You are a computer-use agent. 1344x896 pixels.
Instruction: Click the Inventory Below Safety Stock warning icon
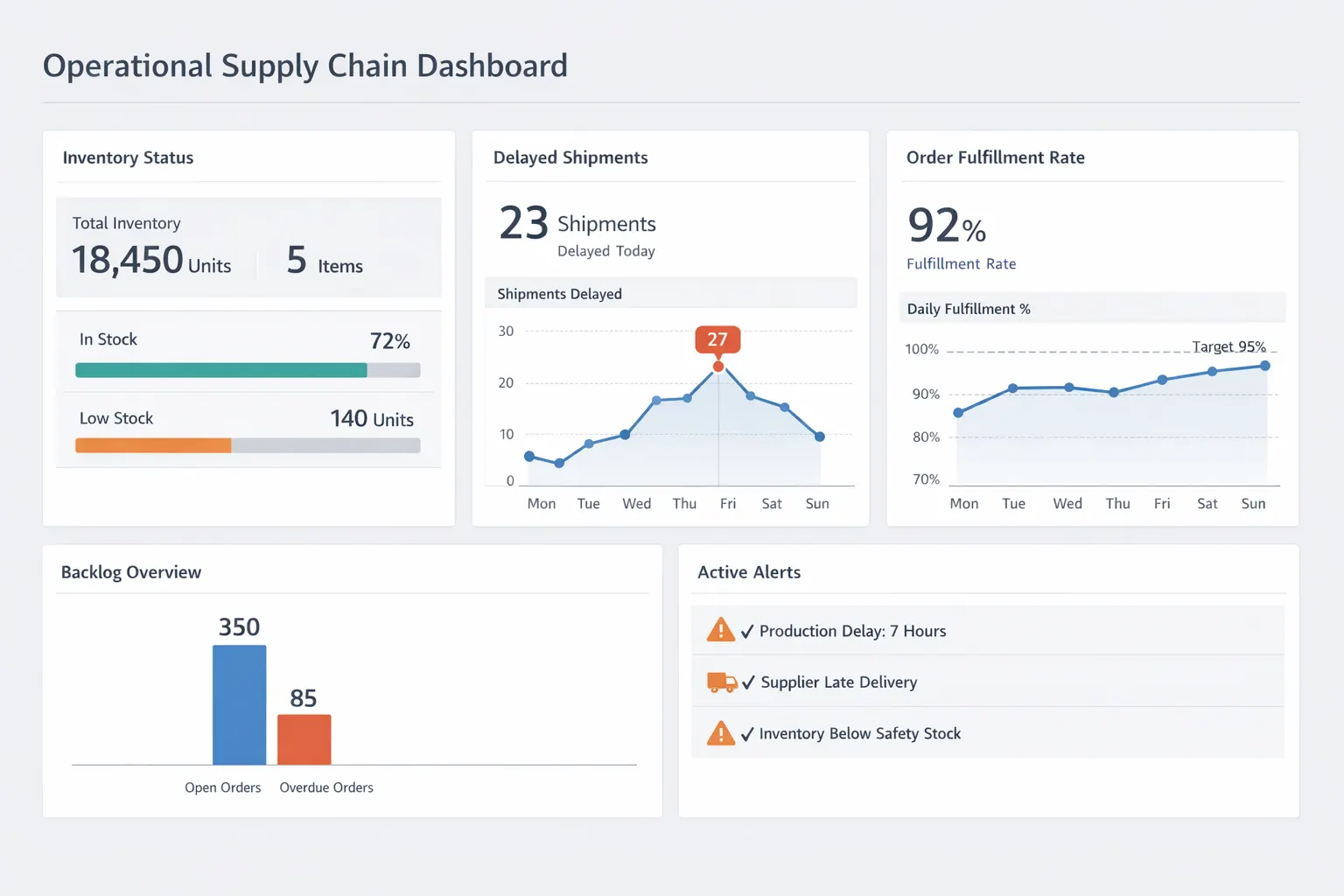coord(719,733)
